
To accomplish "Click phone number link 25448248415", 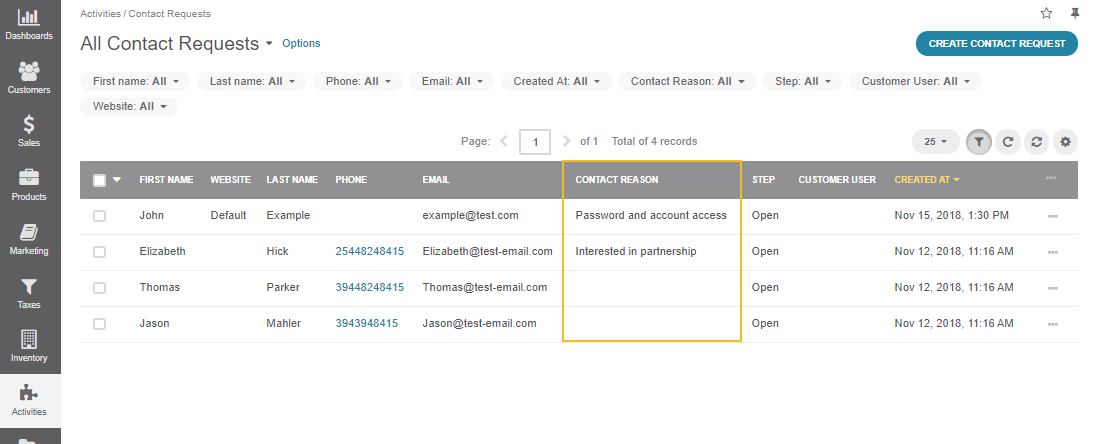I will click(369, 252).
